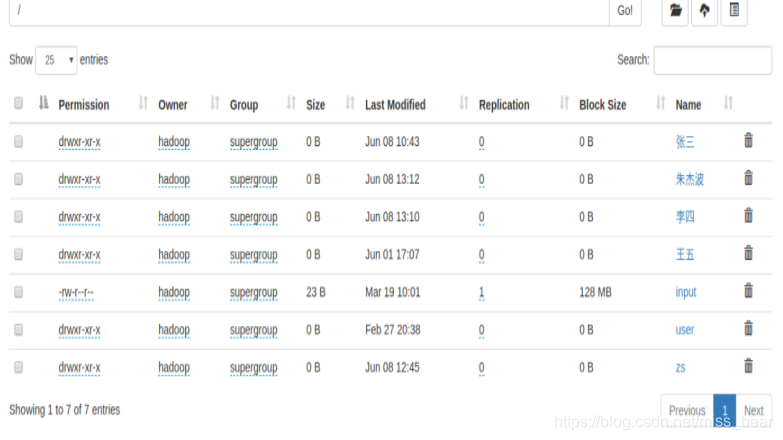783x440 pixels.
Task: Go to the Next page
Action: click(754, 411)
